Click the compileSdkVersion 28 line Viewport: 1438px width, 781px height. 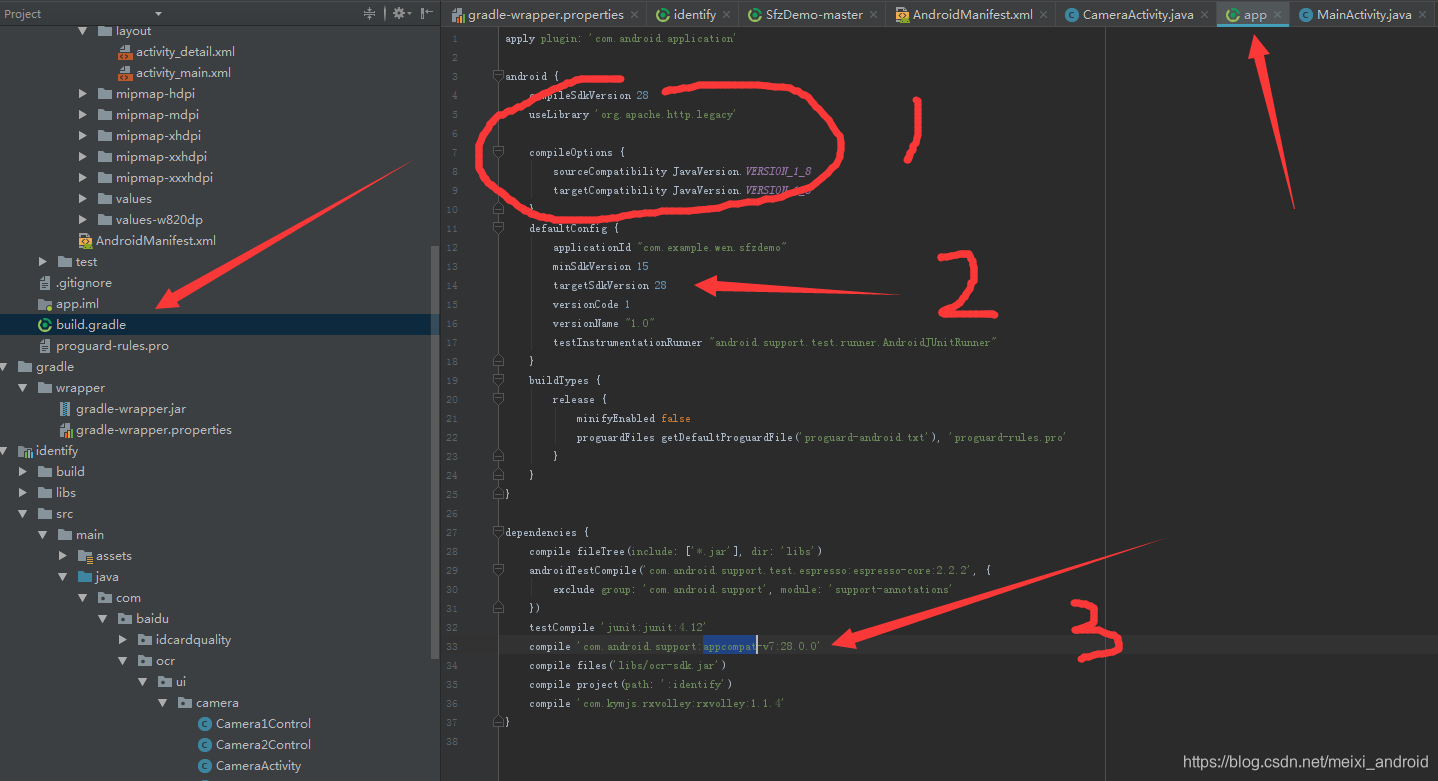click(x=589, y=95)
